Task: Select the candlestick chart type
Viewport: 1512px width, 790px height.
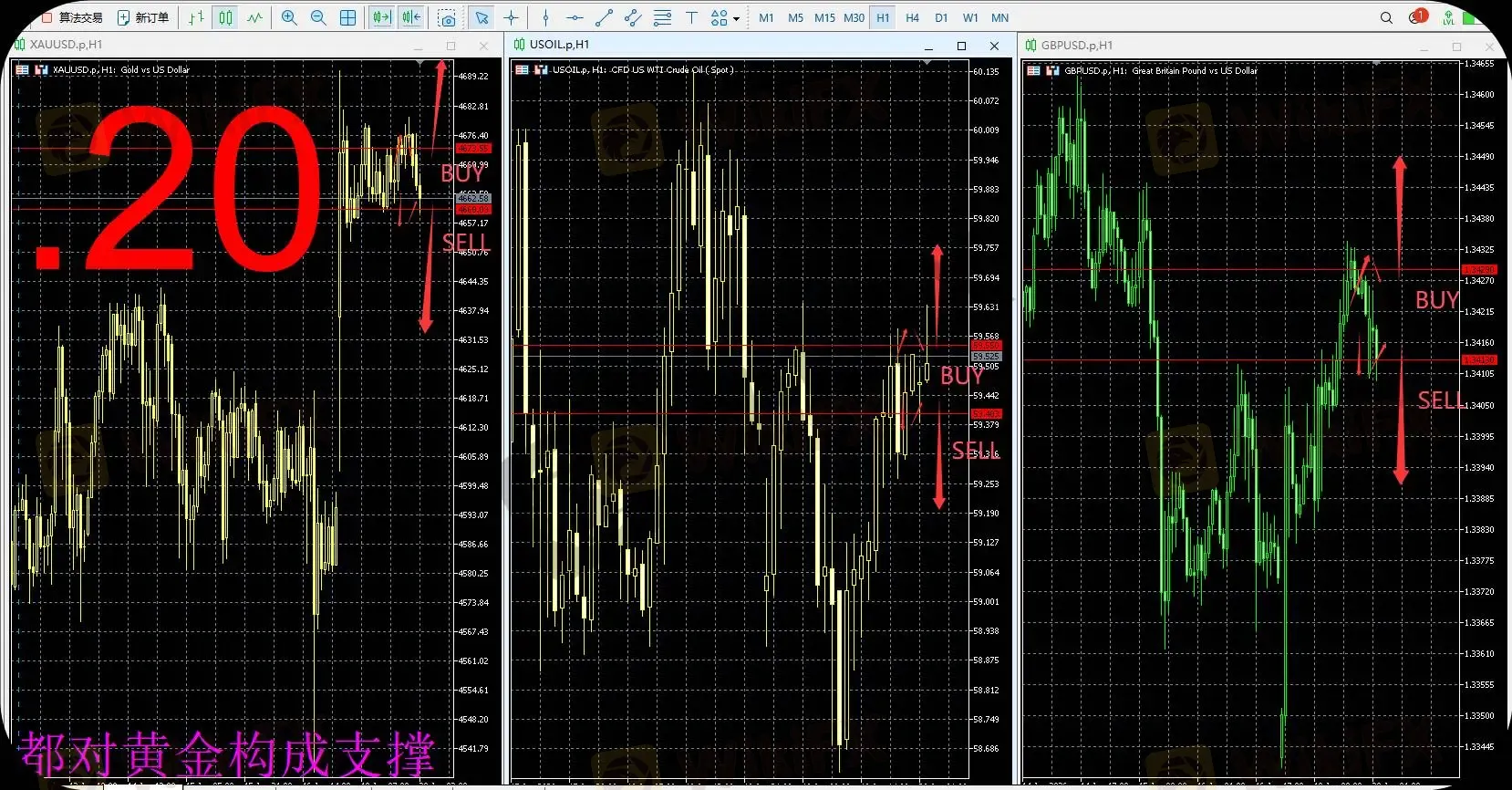Action: point(225,17)
